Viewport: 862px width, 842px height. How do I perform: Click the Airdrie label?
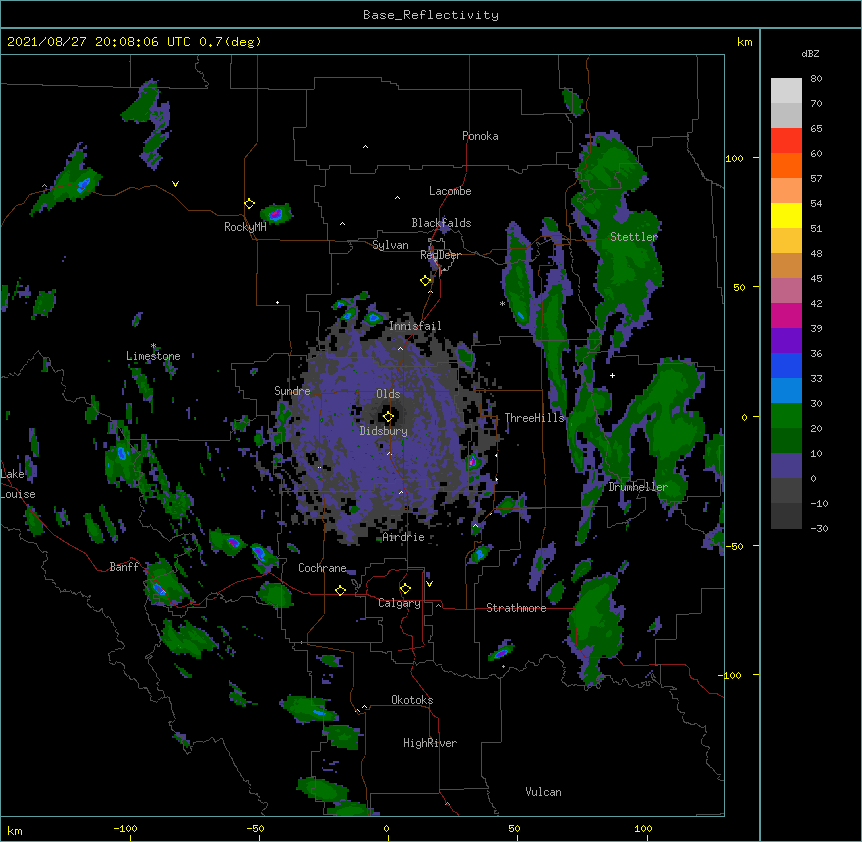pyautogui.click(x=404, y=537)
